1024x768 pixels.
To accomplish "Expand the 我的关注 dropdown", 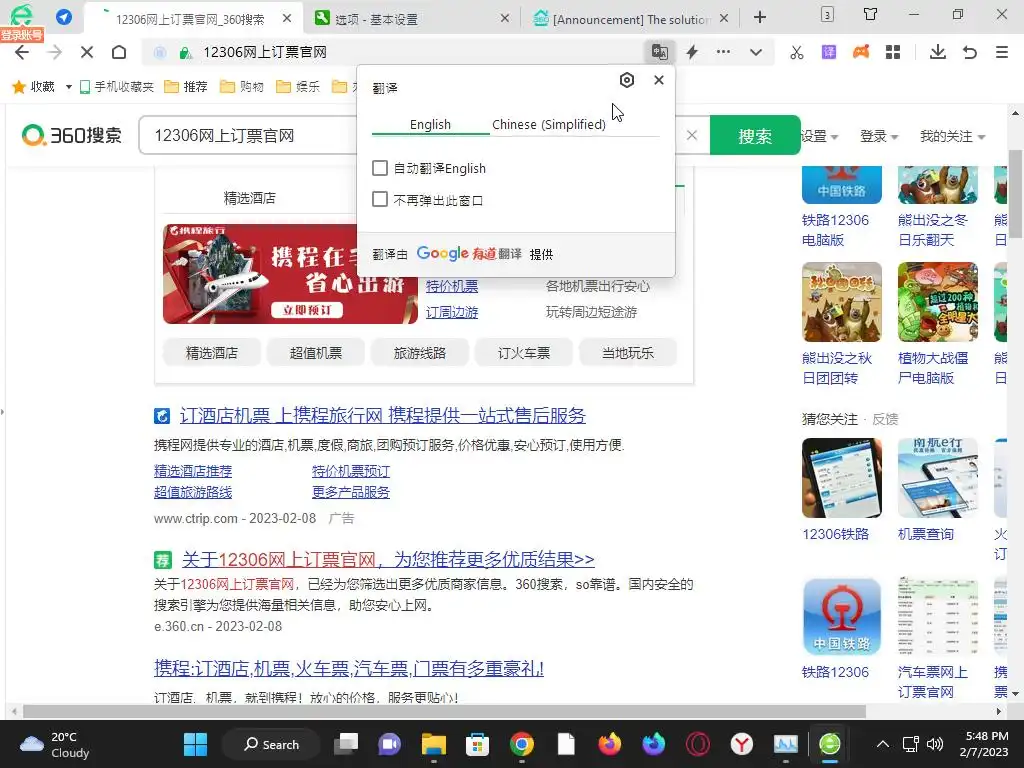I will tap(952, 136).
